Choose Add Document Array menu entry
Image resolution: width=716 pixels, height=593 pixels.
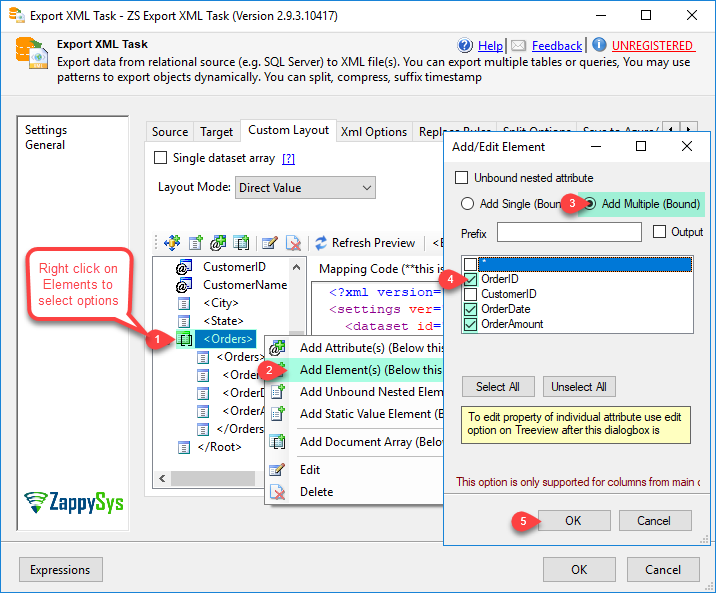354,442
